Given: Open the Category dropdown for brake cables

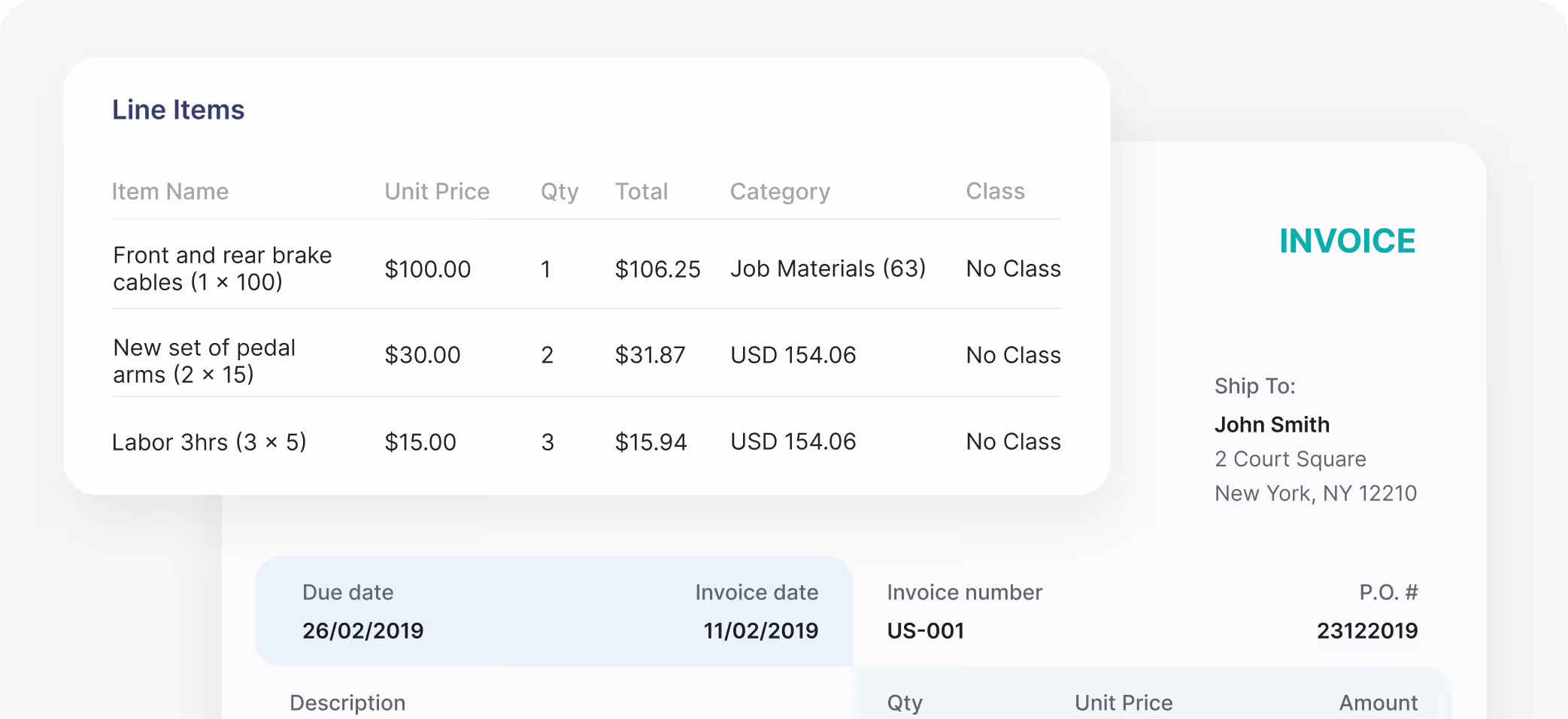Looking at the screenshot, I should coord(827,268).
